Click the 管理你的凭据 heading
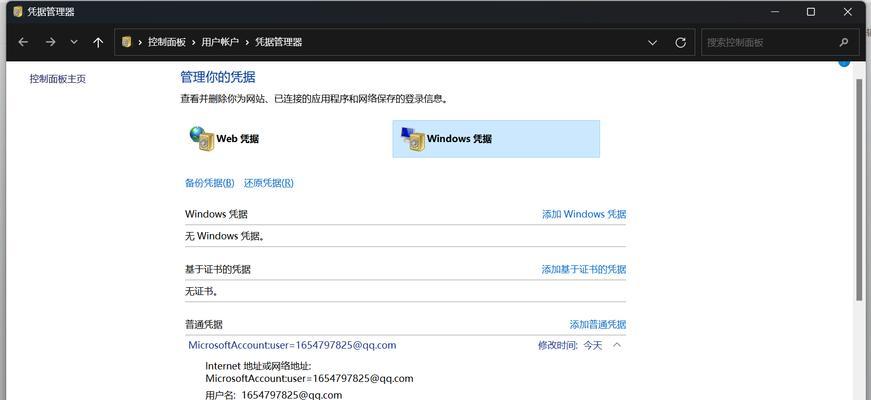The image size is (871, 400). pyautogui.click(x=218, y=77)
